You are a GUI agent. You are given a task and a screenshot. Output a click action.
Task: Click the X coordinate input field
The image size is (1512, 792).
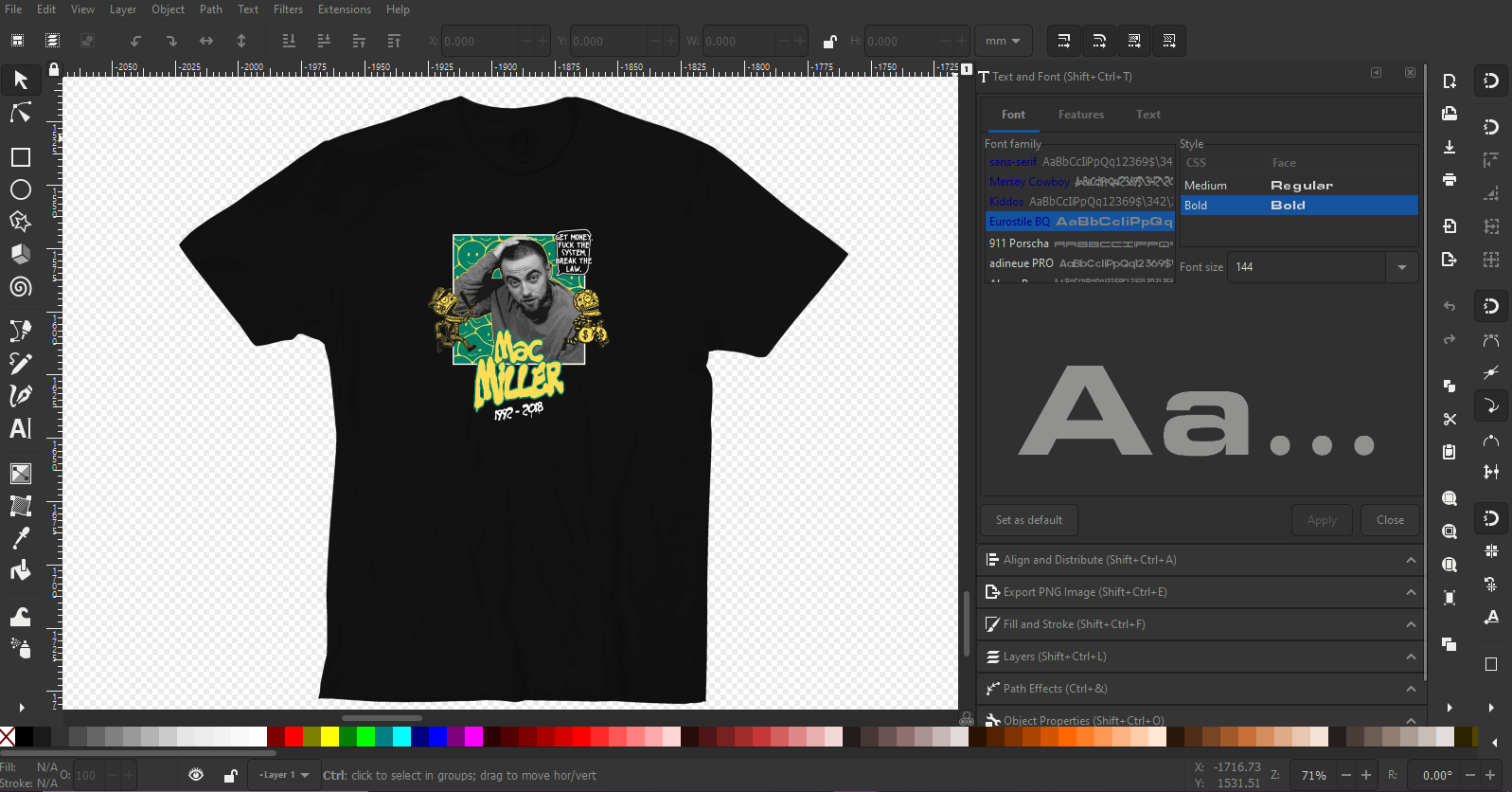coord(481,41)
